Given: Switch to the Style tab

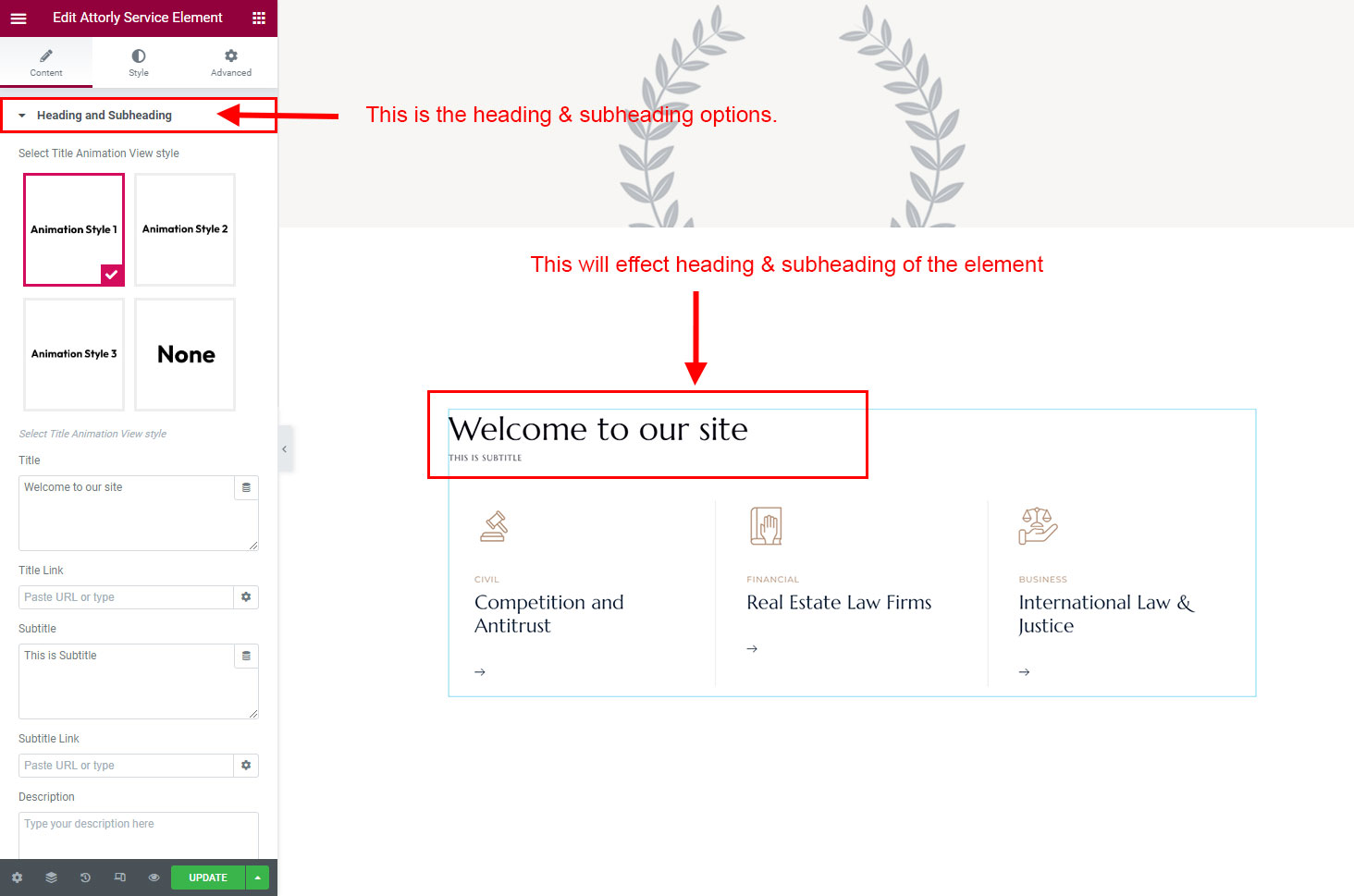Looking at the screenshot, I should [x=139, y=62].
